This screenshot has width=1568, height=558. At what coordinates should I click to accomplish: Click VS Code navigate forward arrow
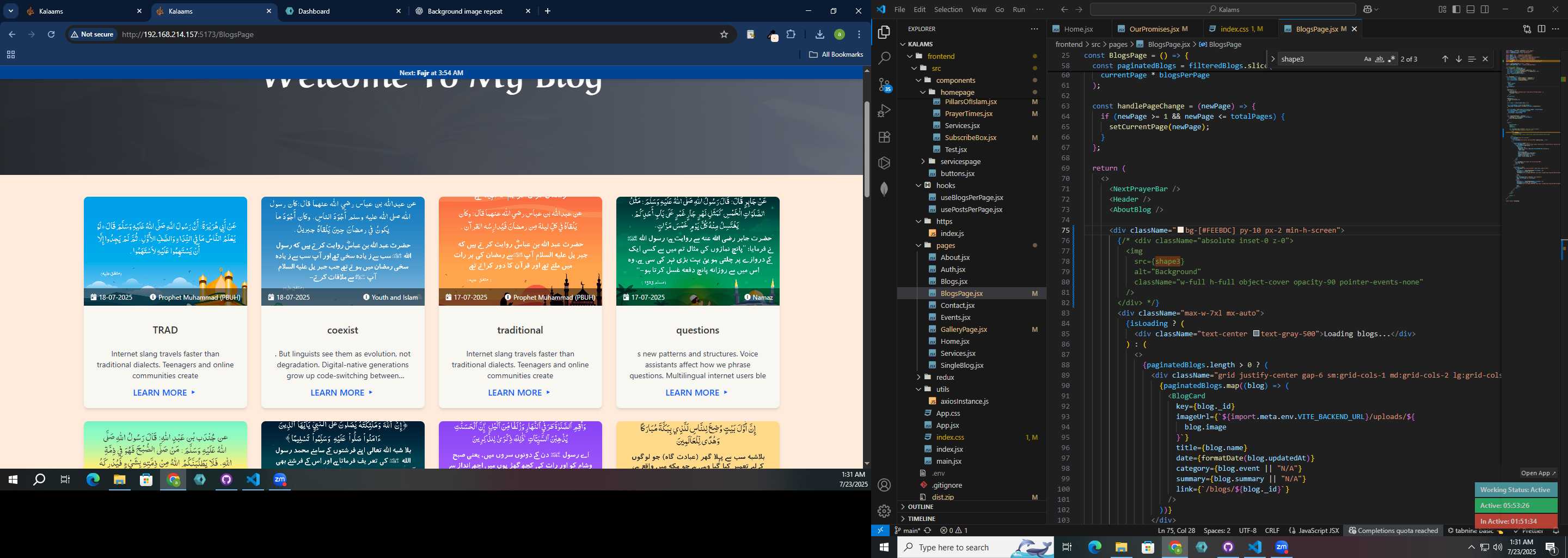point(1079,10)
